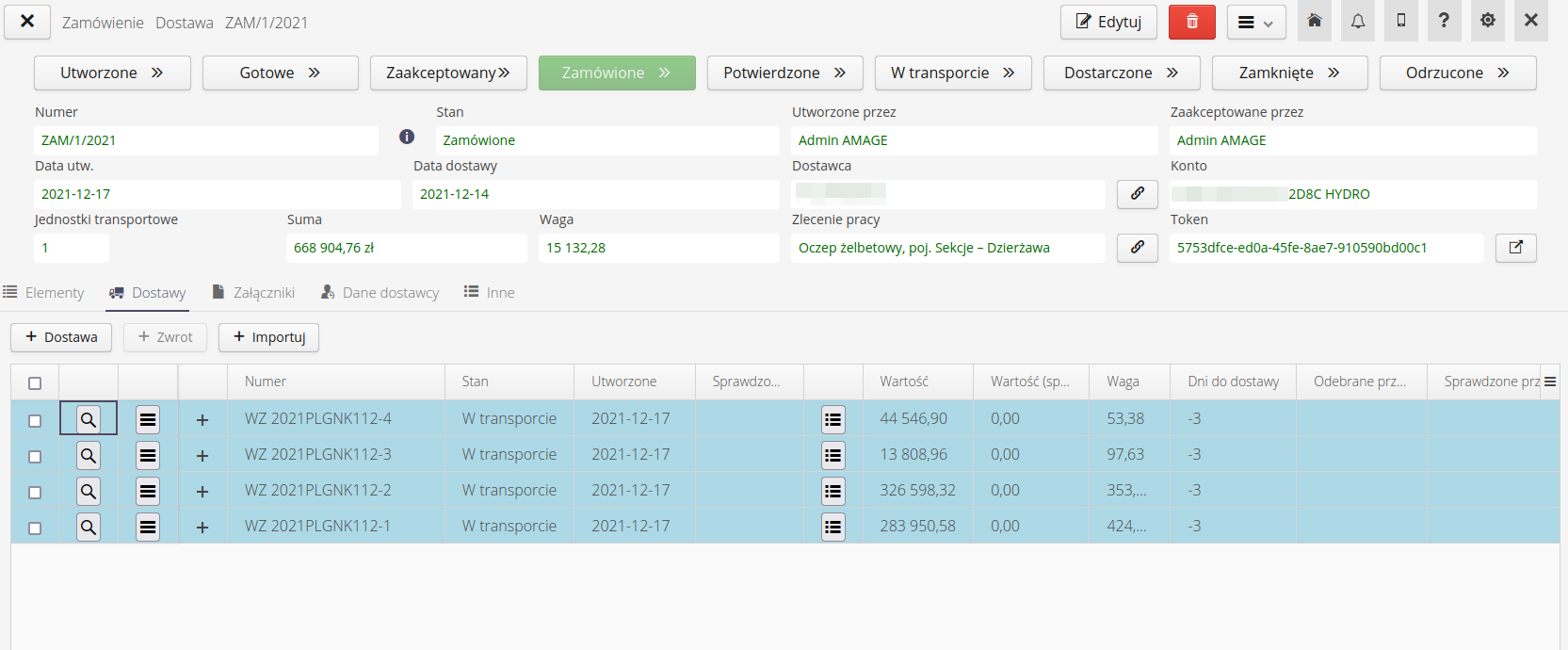
Task: Open the Token external link icon
Action: pos(1515,248)
